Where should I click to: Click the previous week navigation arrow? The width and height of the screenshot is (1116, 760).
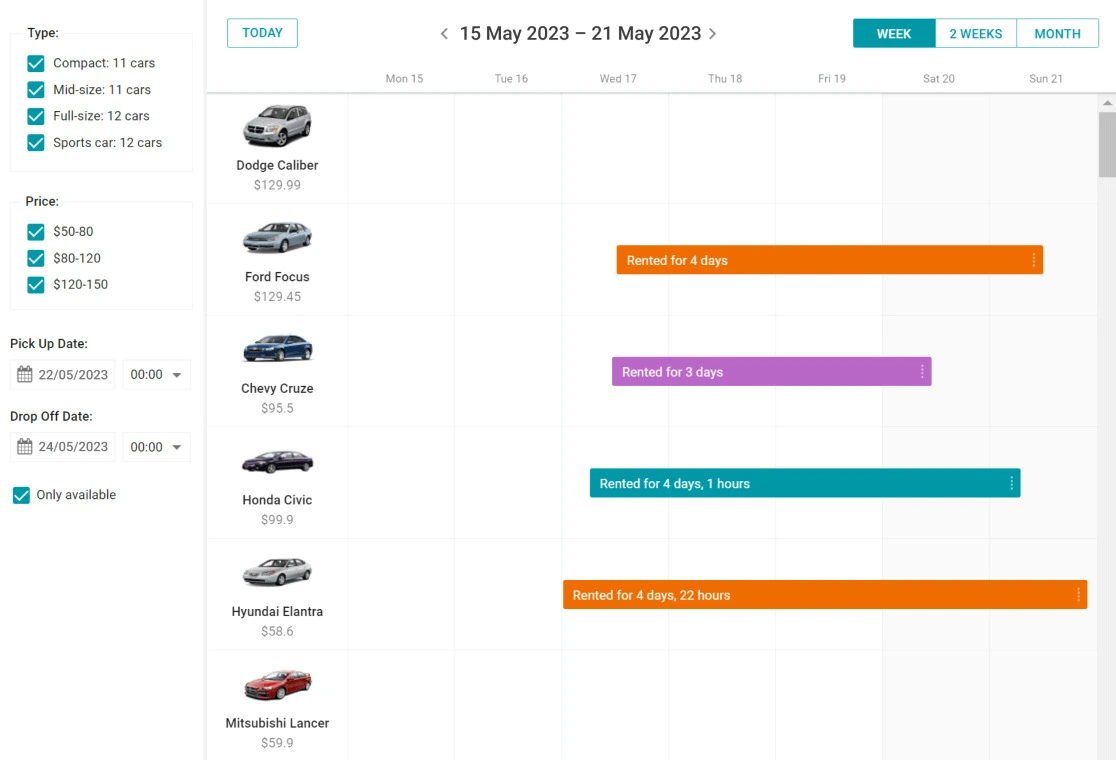click(443, 33)
